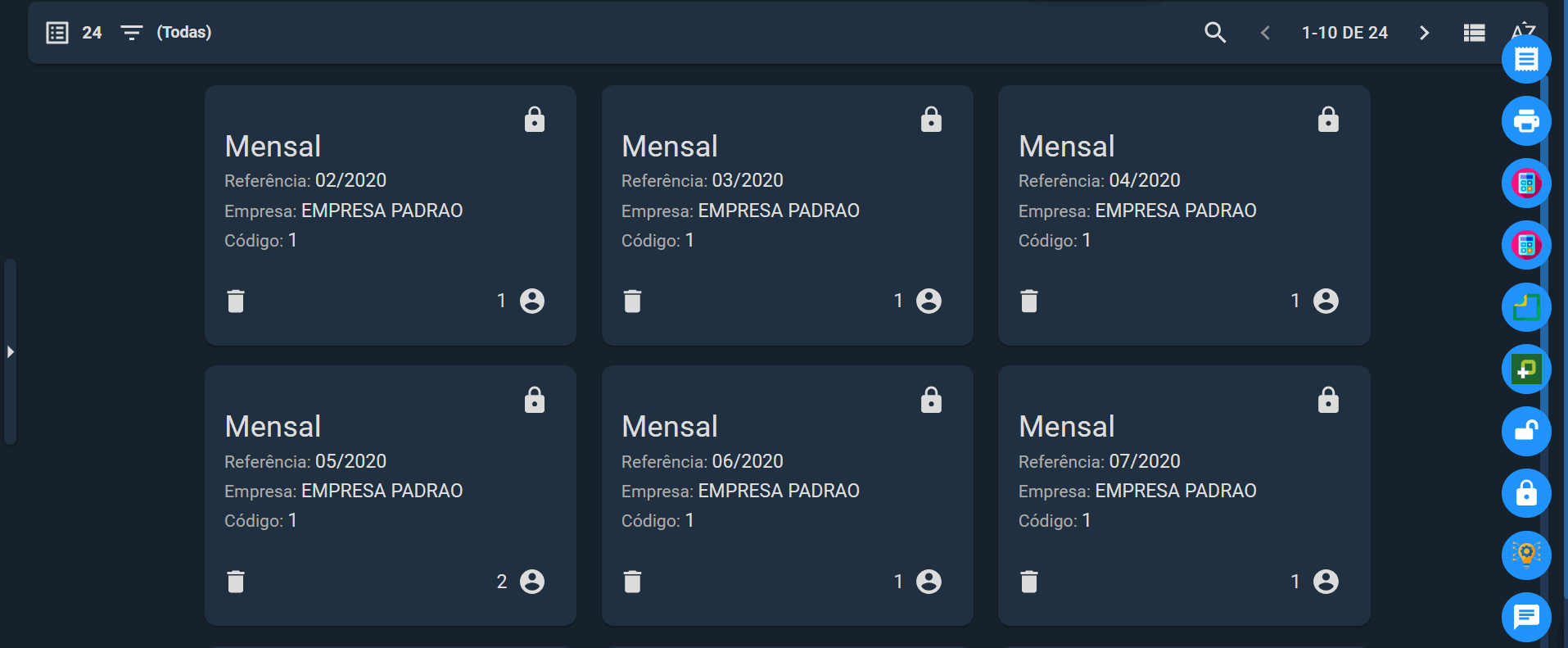This screenshot has width=1568, height=648.
Task: Toggle lock on the 03/2020 card
Action: 931,120
